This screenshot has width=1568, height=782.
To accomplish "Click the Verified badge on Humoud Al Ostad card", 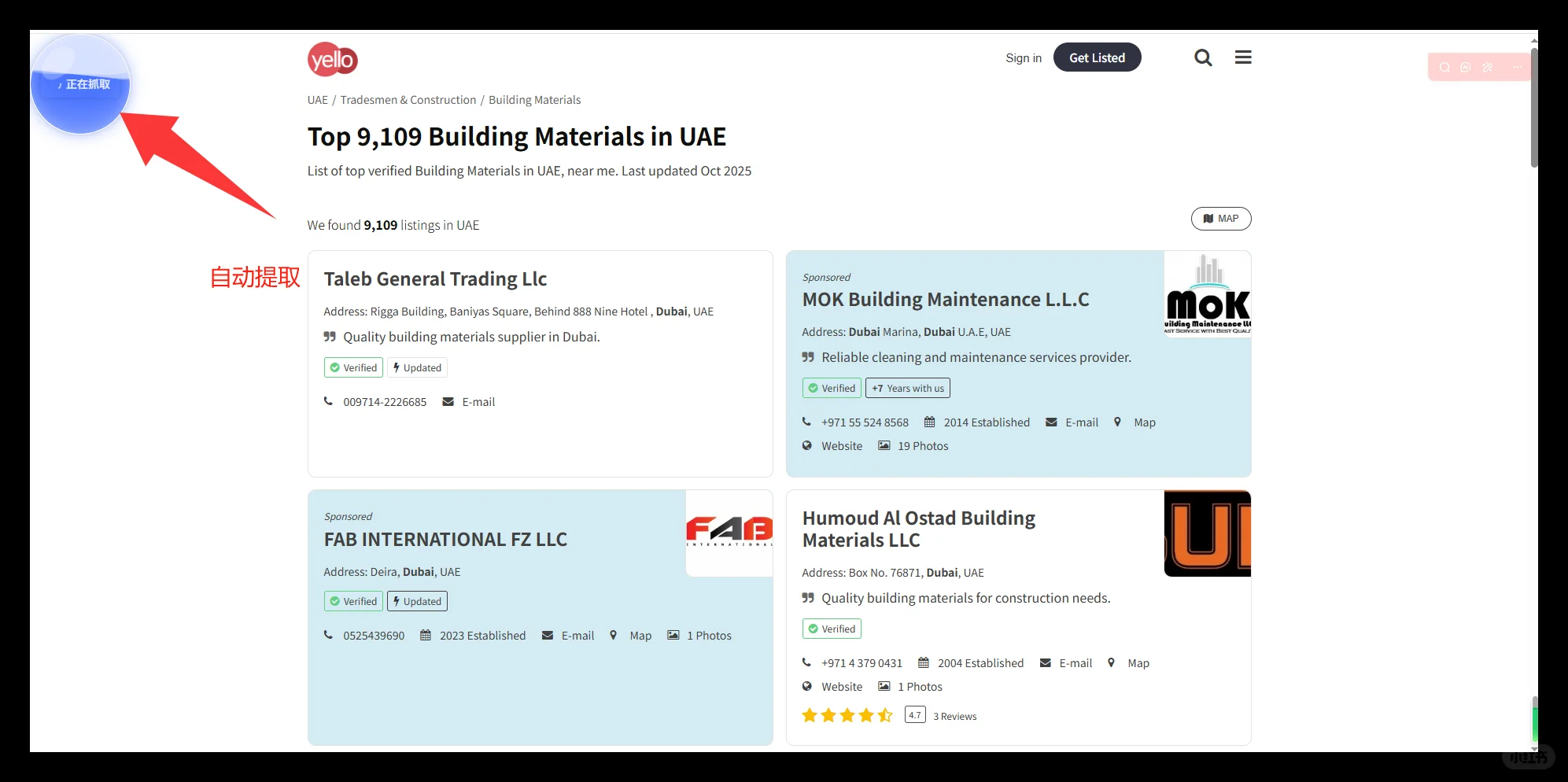I will [832, 629].
